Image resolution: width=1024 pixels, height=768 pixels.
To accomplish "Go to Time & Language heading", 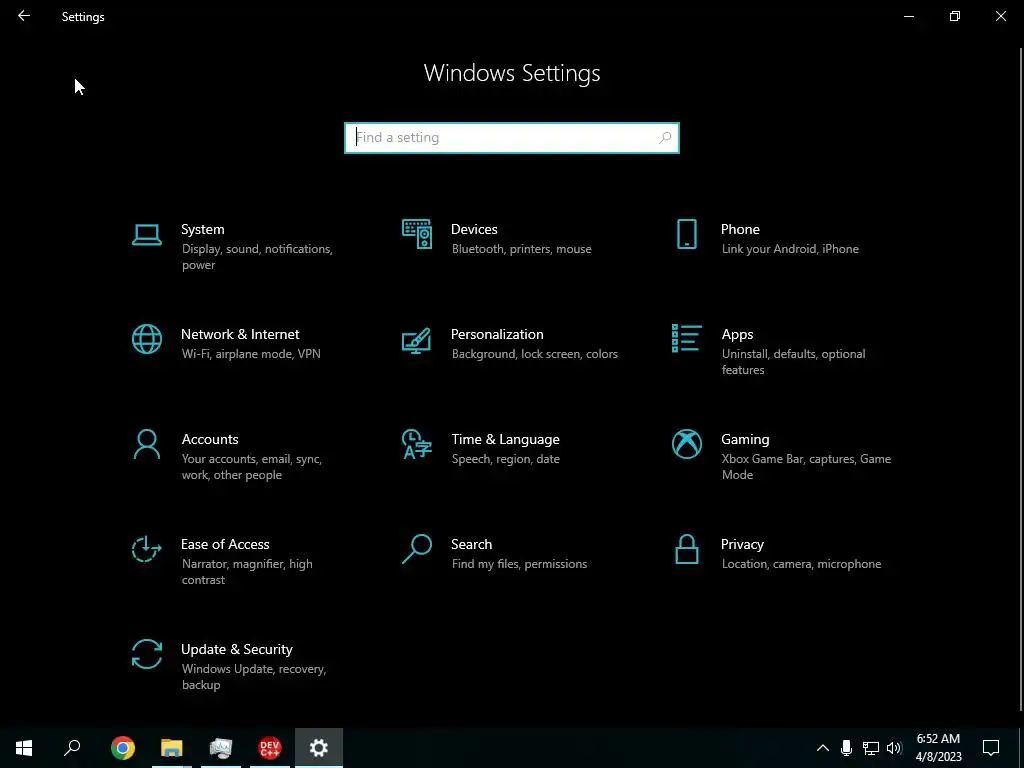I will click(x=505, y=440).
